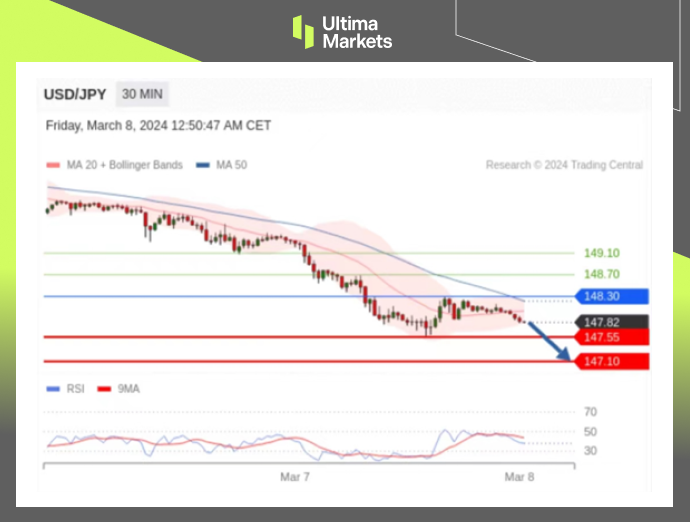Click the Friday, March 8, 2024 timestamp
Screen dimensions: 690x522
158,126
